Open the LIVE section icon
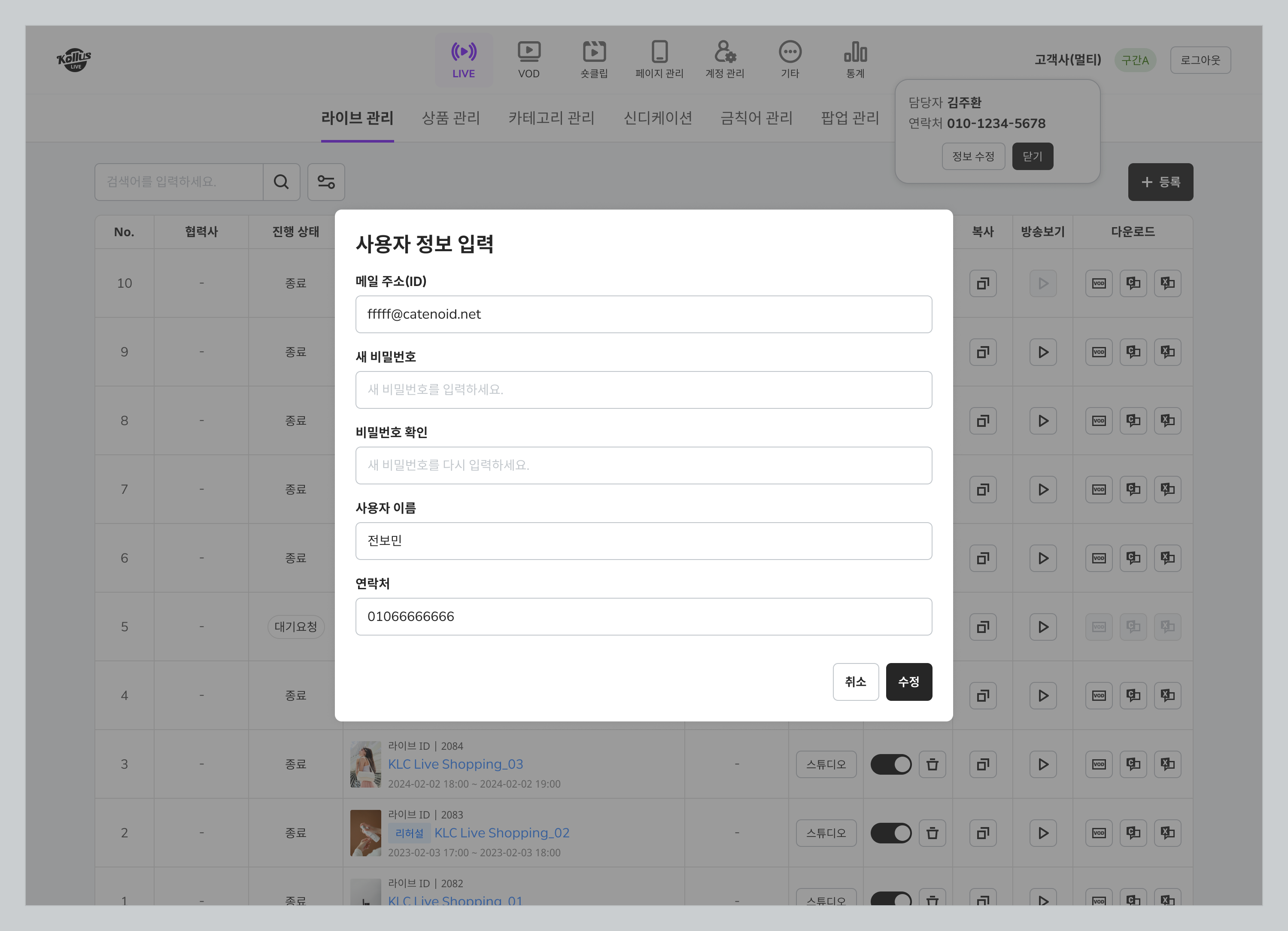 click(463, 52)
